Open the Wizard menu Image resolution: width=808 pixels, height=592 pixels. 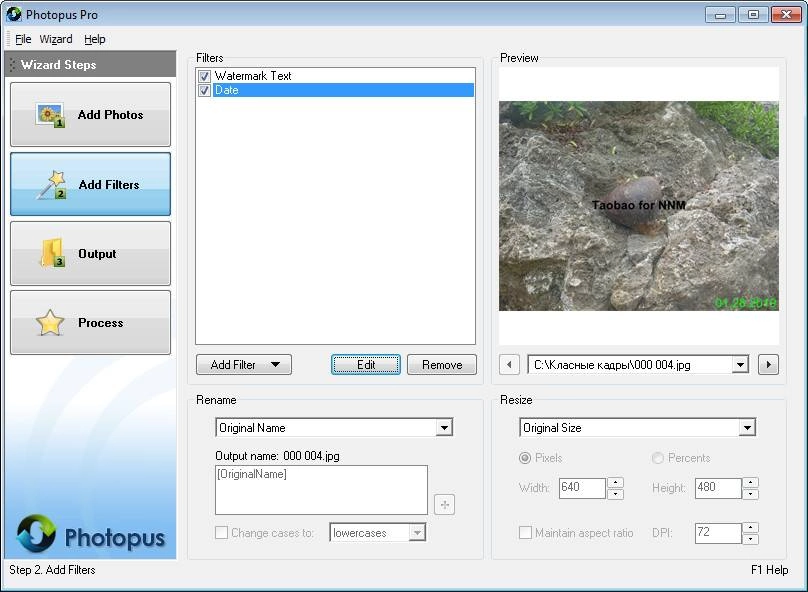click(56, 39)
